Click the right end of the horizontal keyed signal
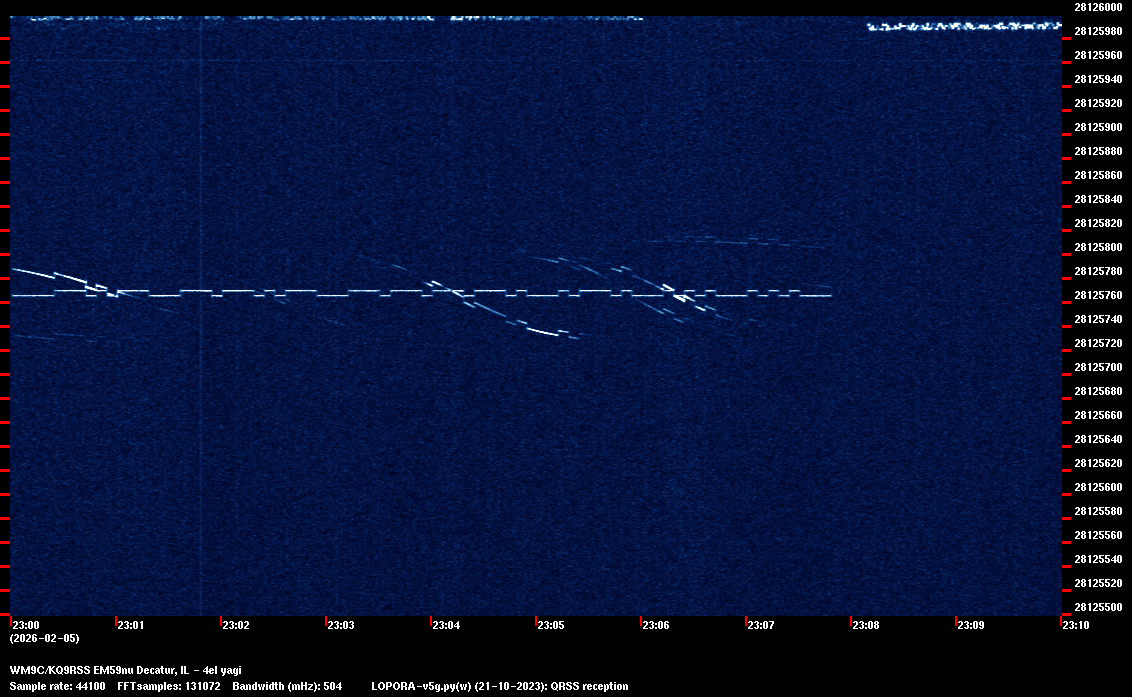The height and width of the screenshot is (697, 1132). [829, 295]
